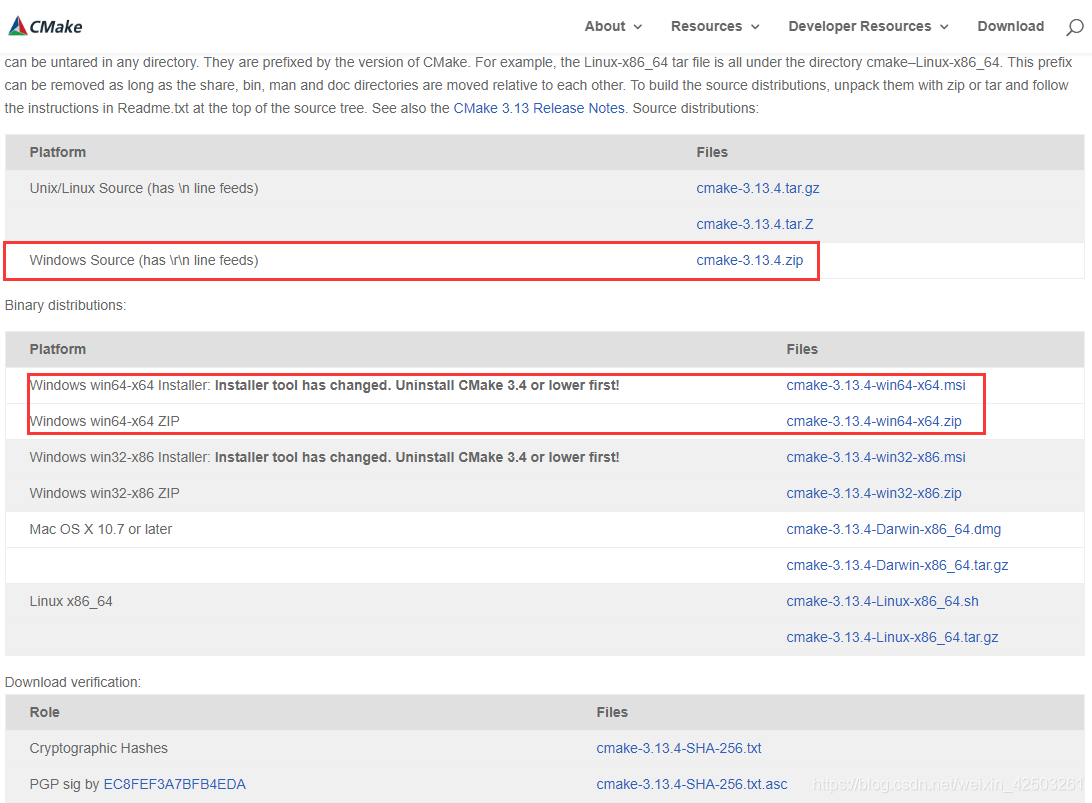Image resolution: width=1092 pixels, height=803 pixels.
Task: Open cmake-3.13.4-SHA-256.txt hashes file
Action: [x=679, y=749]
